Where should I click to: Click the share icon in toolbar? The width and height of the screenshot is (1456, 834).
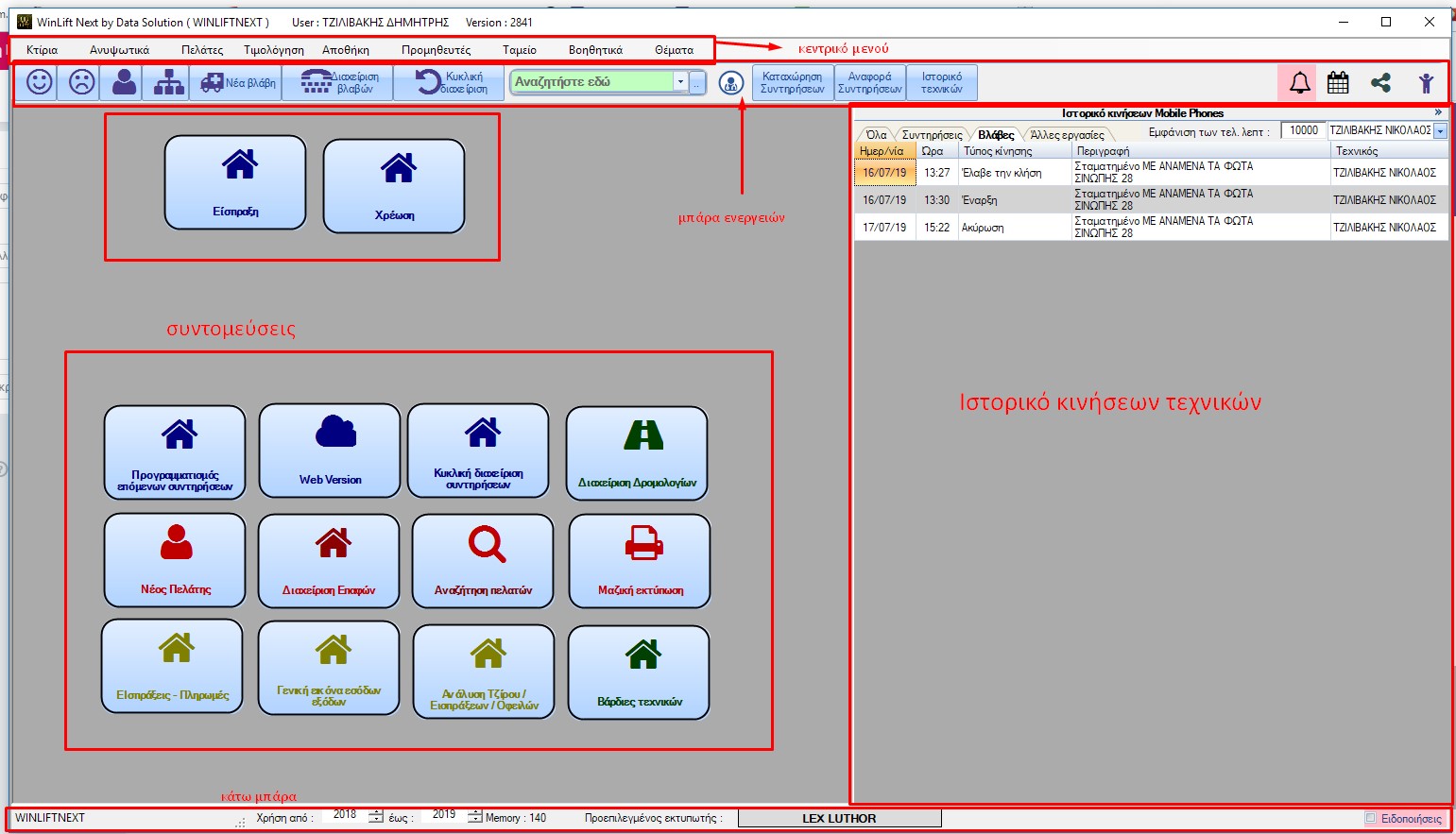tap(1380, 83)
